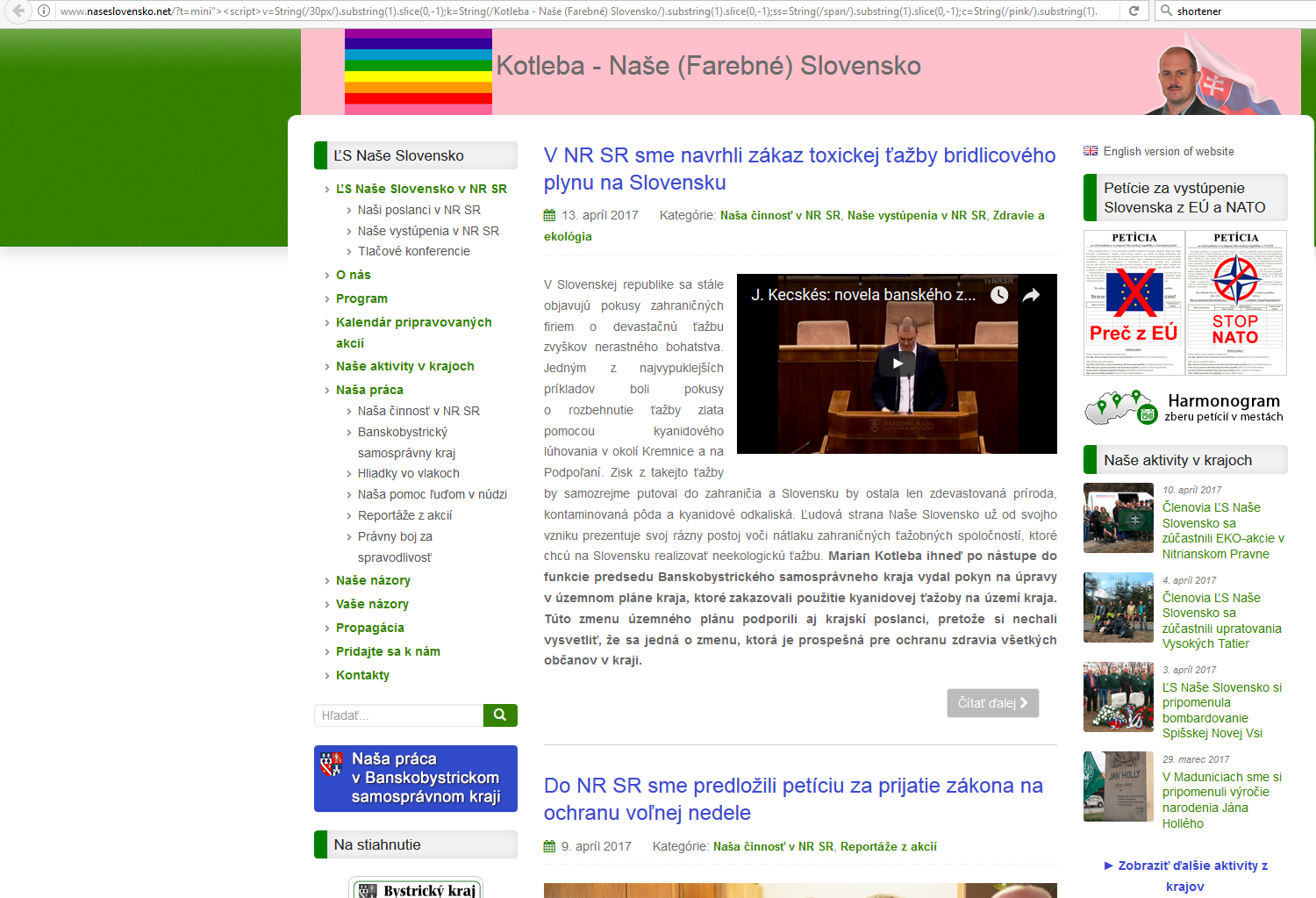Reload the page with the refresh icon
The image size is (1316, 898).
[x=1134, y=11]
